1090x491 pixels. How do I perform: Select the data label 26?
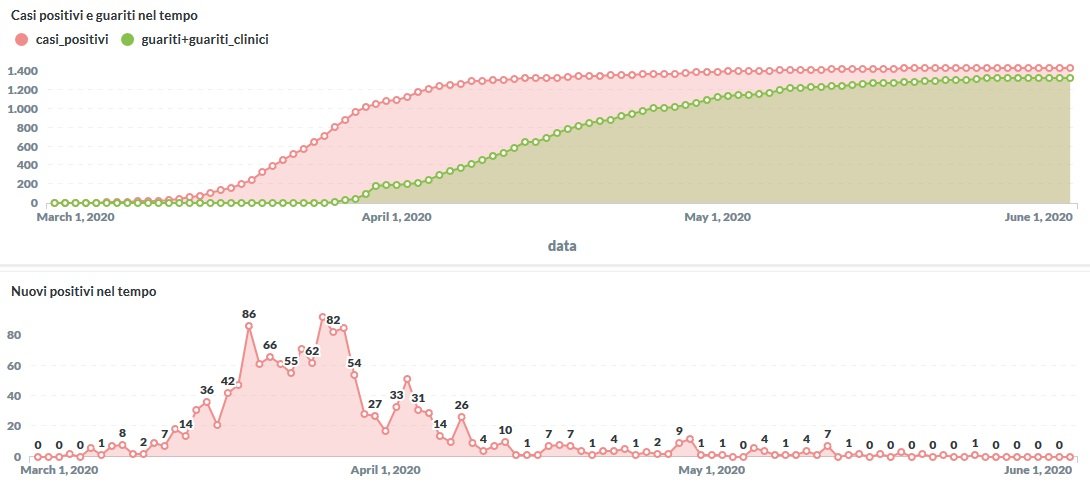point(461,405)
